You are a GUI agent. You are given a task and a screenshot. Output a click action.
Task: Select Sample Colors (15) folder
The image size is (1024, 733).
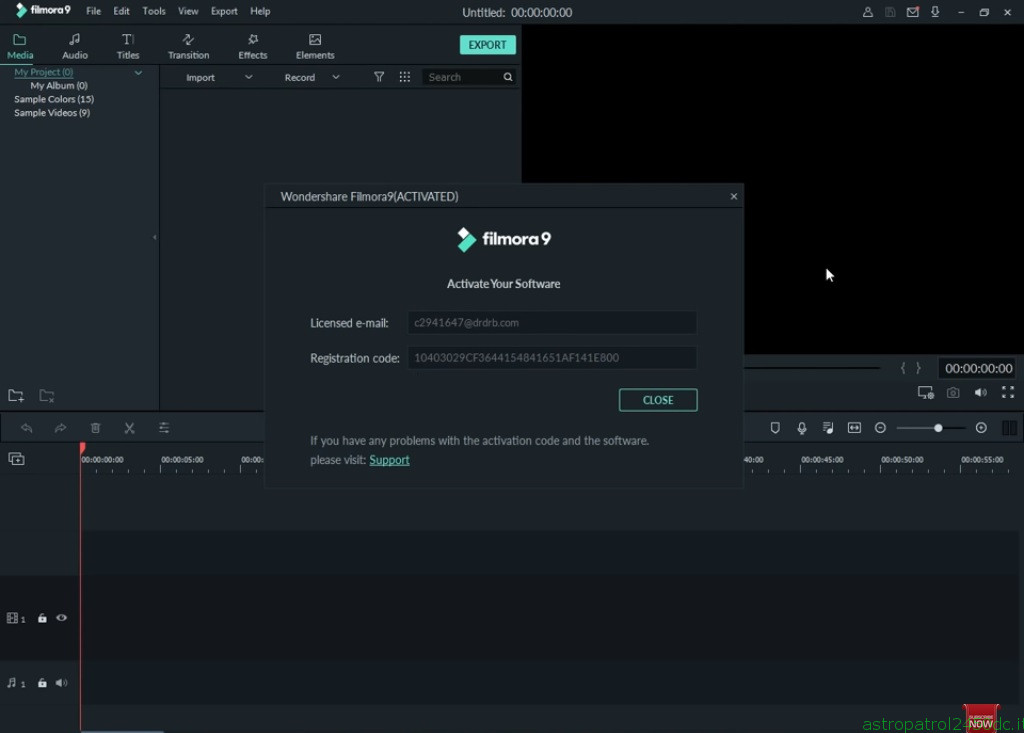point(54,99)
